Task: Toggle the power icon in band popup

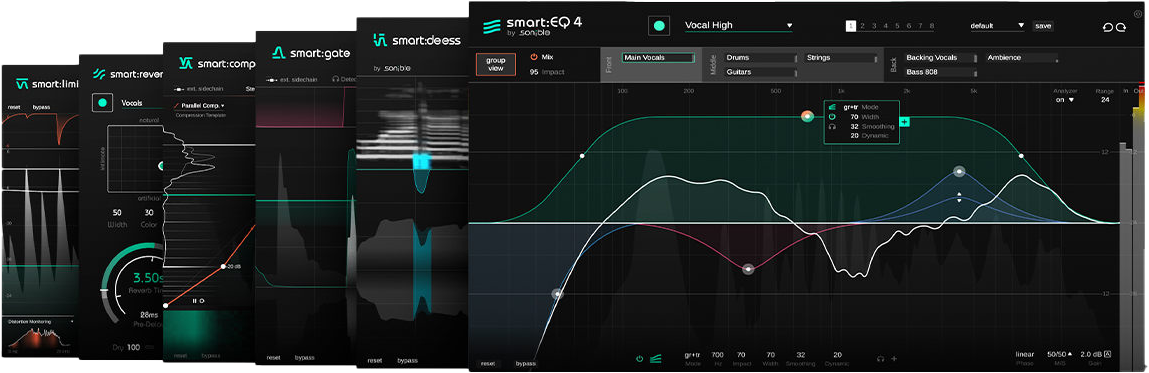Action: 832,117
